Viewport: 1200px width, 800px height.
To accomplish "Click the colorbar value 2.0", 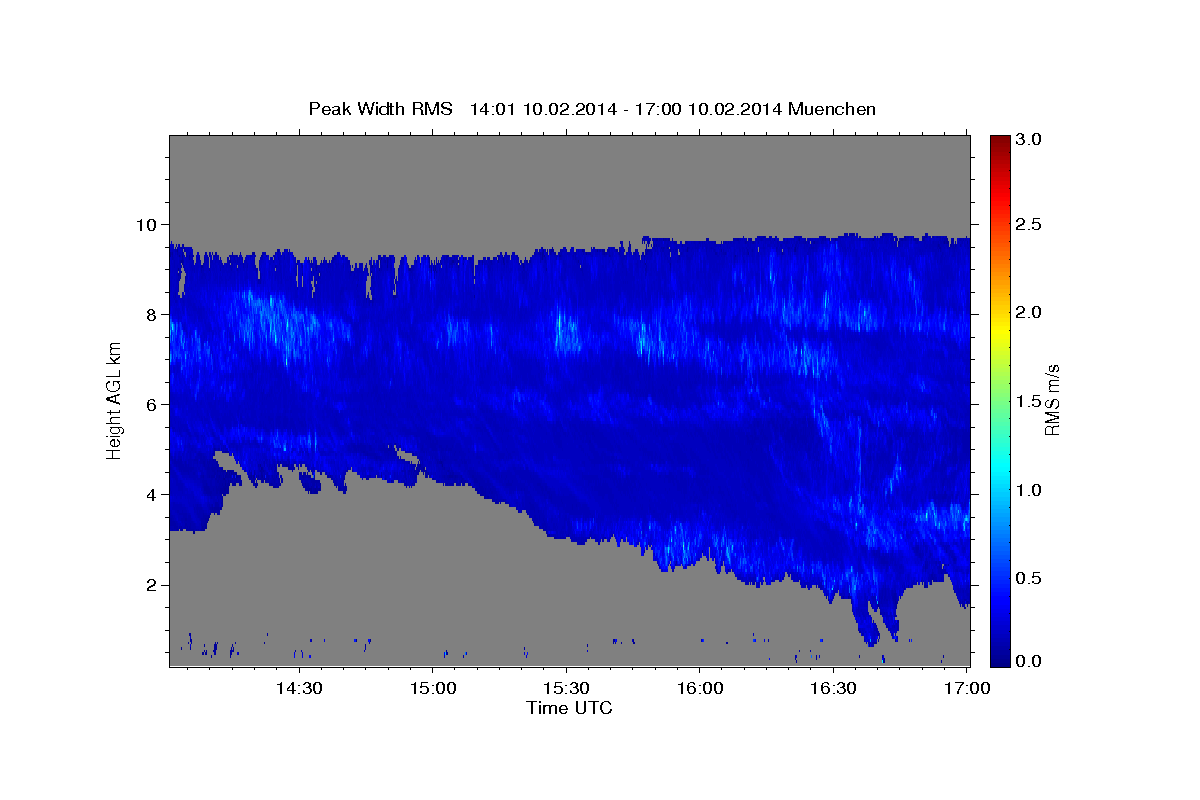I will [x=1029, y=312].
